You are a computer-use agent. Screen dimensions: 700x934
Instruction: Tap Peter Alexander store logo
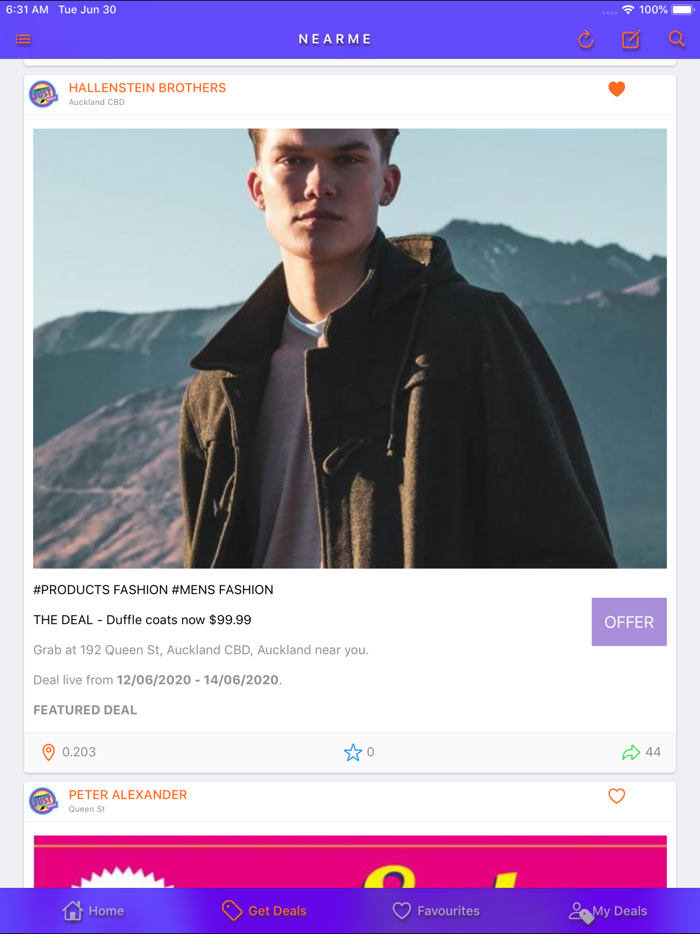click(43, 801)
